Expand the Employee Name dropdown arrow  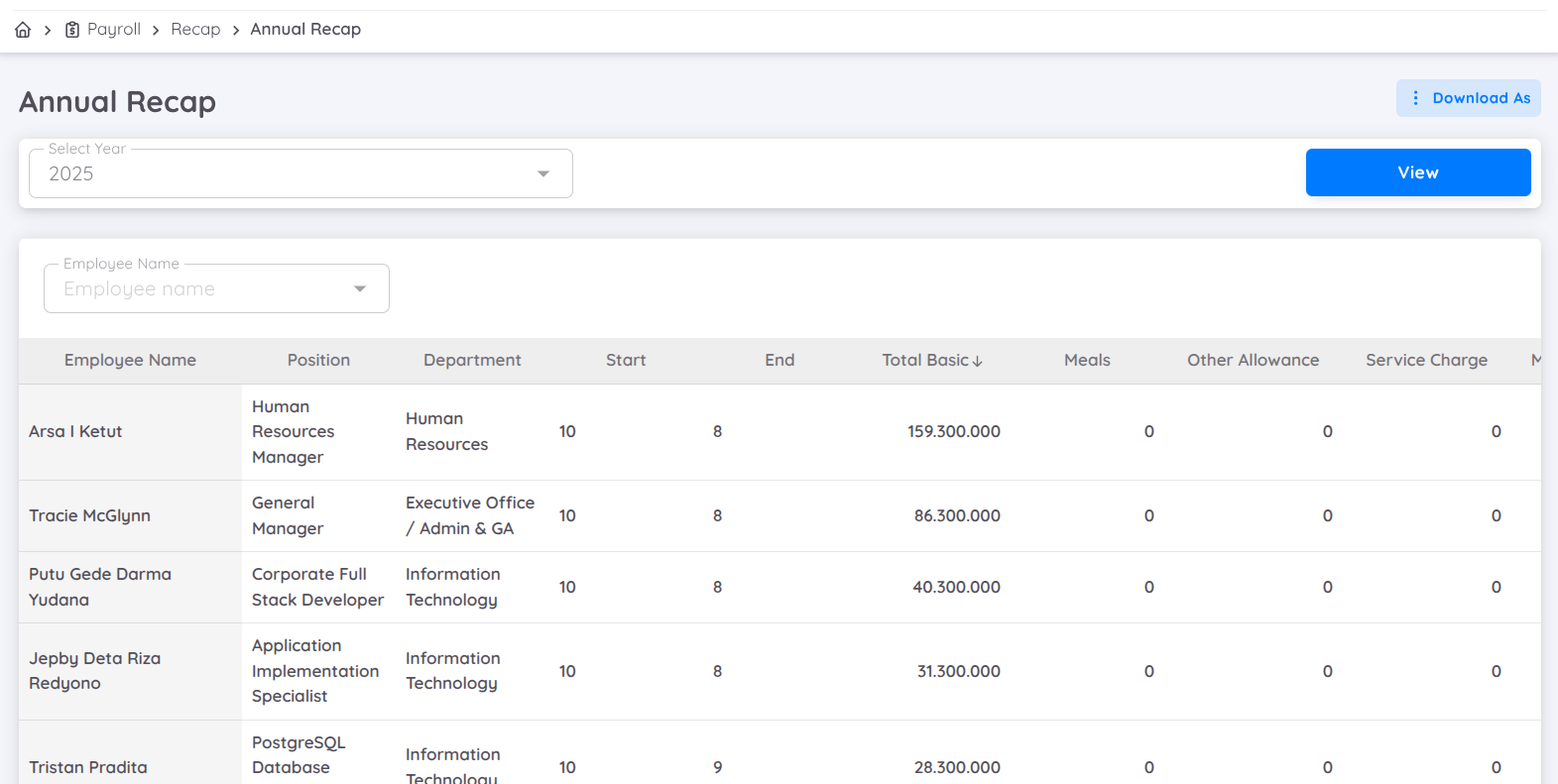point(360,289)
